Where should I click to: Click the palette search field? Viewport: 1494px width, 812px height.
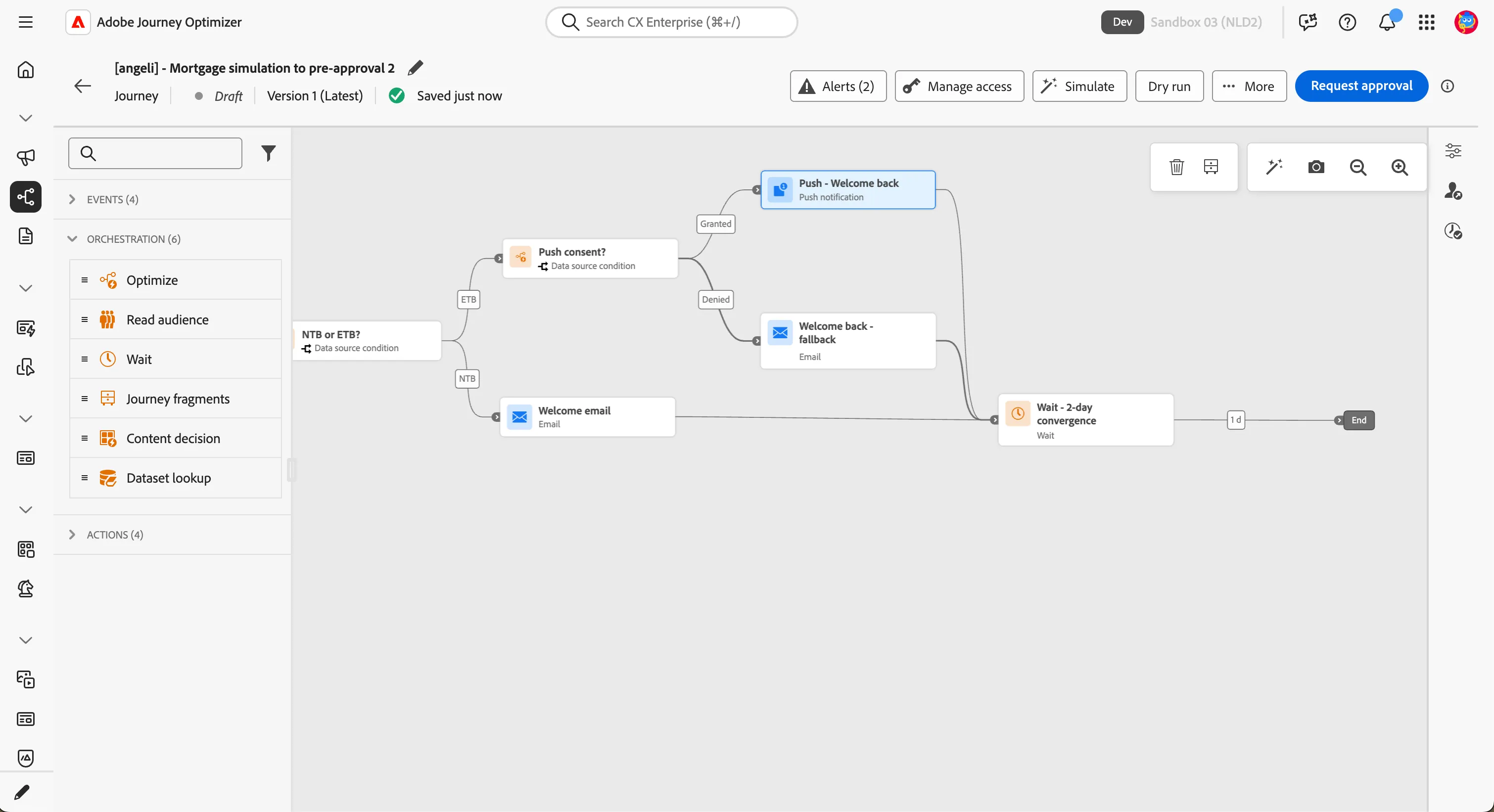[x=155, y=153]
